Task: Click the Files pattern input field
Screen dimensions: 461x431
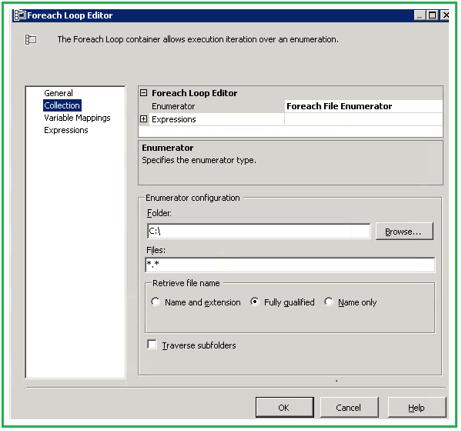Action: pos(290,265)
